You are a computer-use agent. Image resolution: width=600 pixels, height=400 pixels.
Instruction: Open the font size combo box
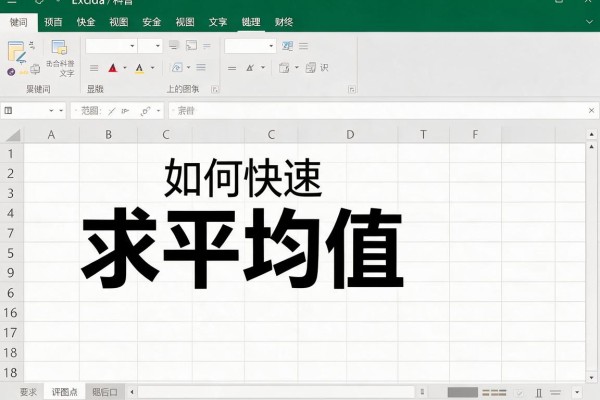click(x=150, y=46)
